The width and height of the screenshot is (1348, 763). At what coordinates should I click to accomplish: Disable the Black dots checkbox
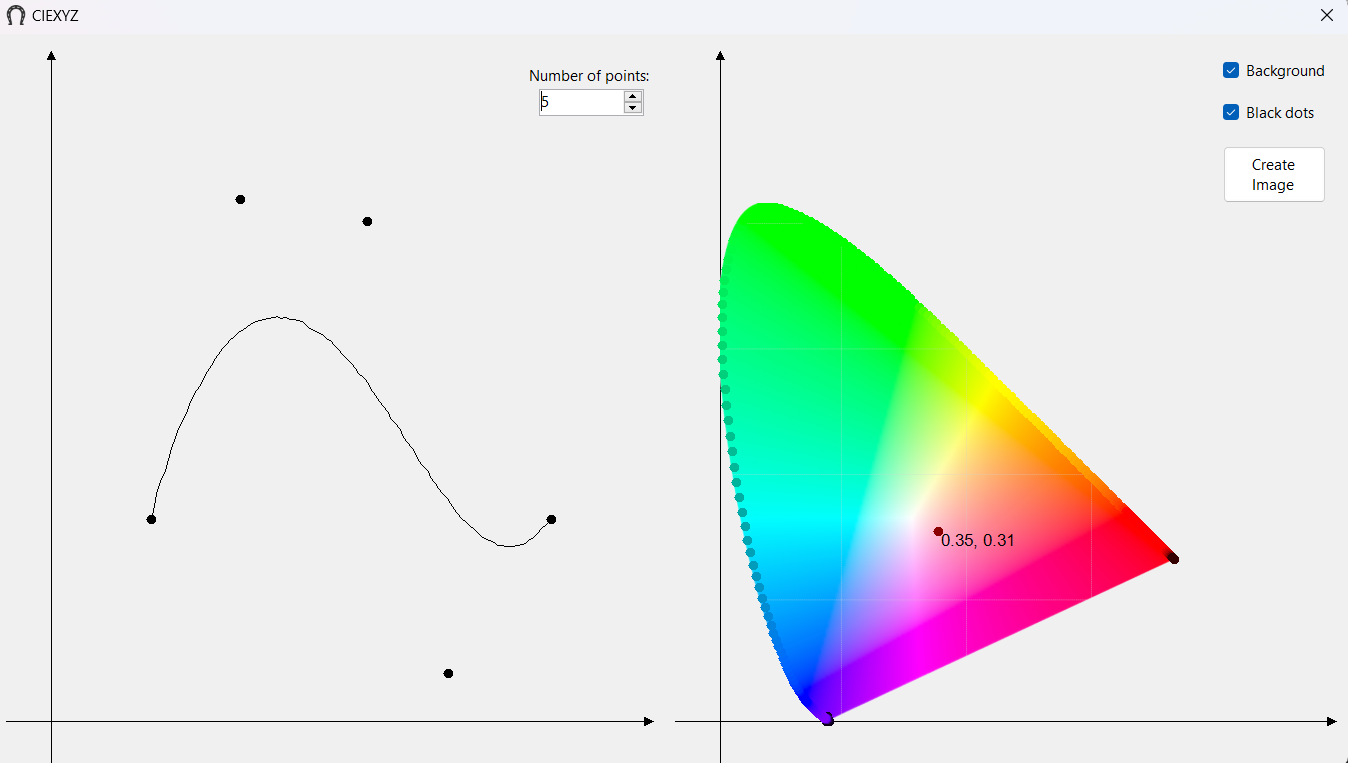(1231, 112)
